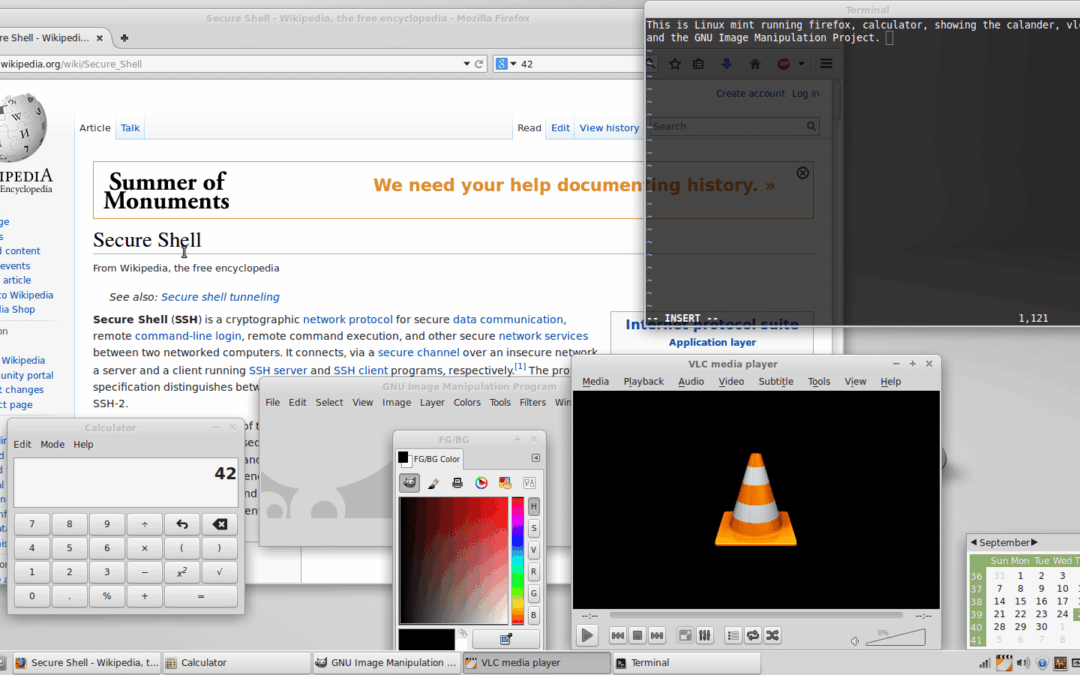The height and width of the screenshot is (675, 1080).
Task: Click the color picker button in FG/BG dialog
Action: coord(506,639)
